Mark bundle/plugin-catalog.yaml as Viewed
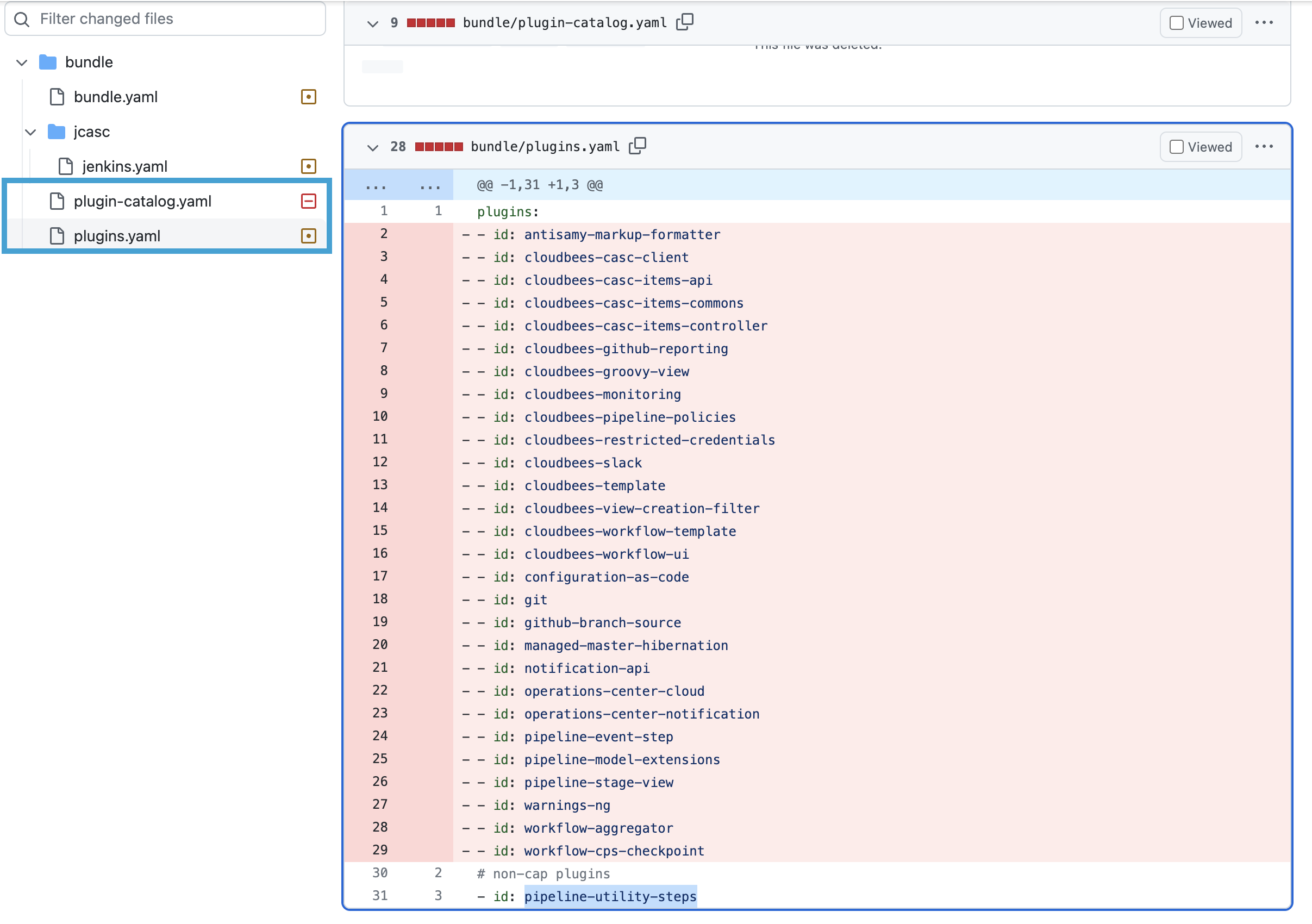Screen dimensions: 1312x924 click(1177, 22)
